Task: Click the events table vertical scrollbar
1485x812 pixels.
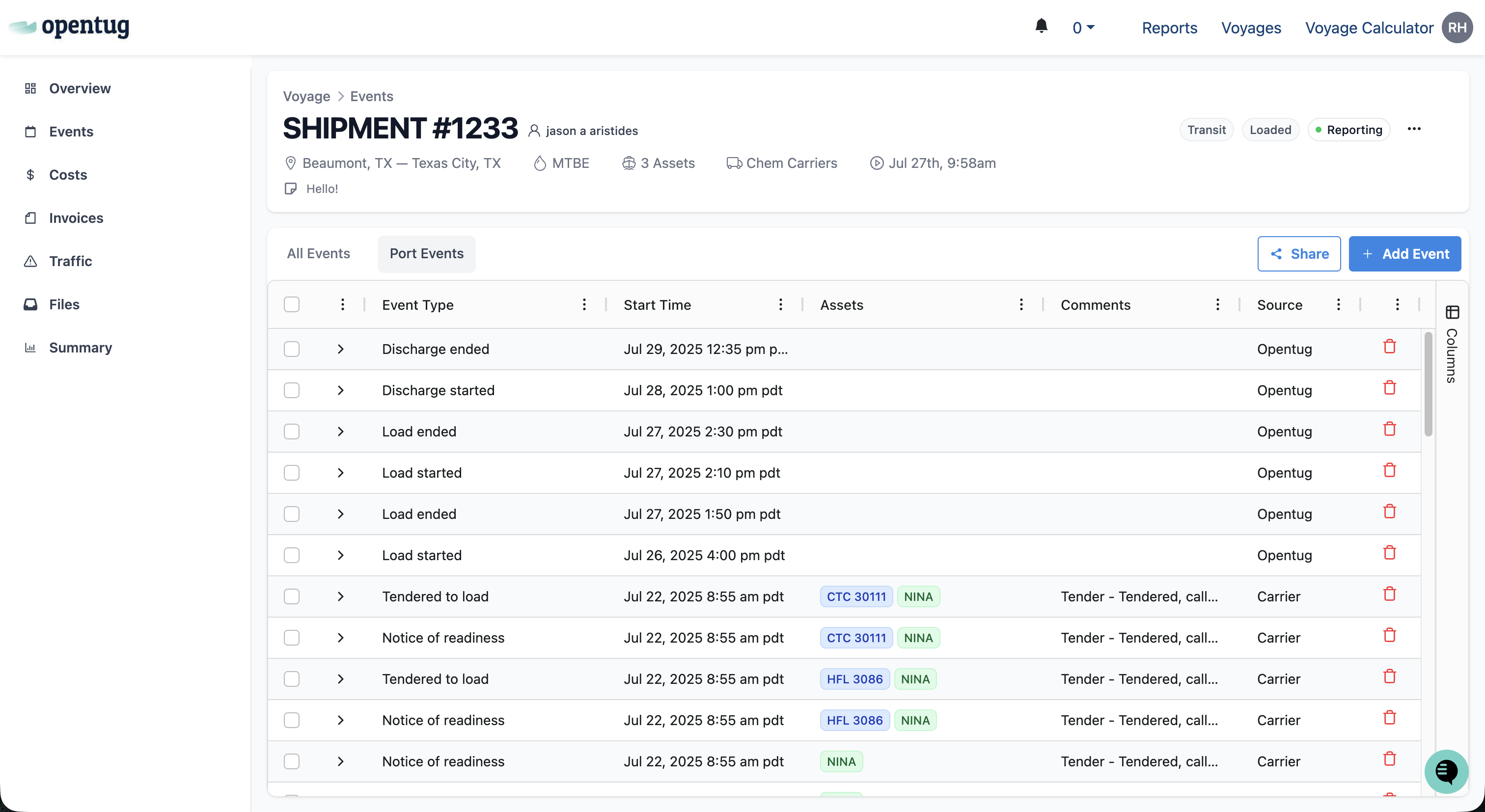Action: [1428, 385]
